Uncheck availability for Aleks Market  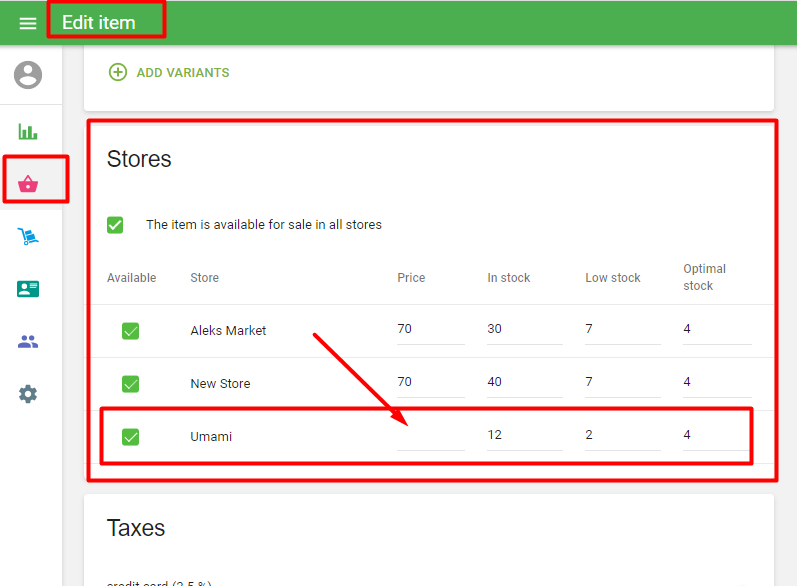pyautogui.click(x=130, y=330)
